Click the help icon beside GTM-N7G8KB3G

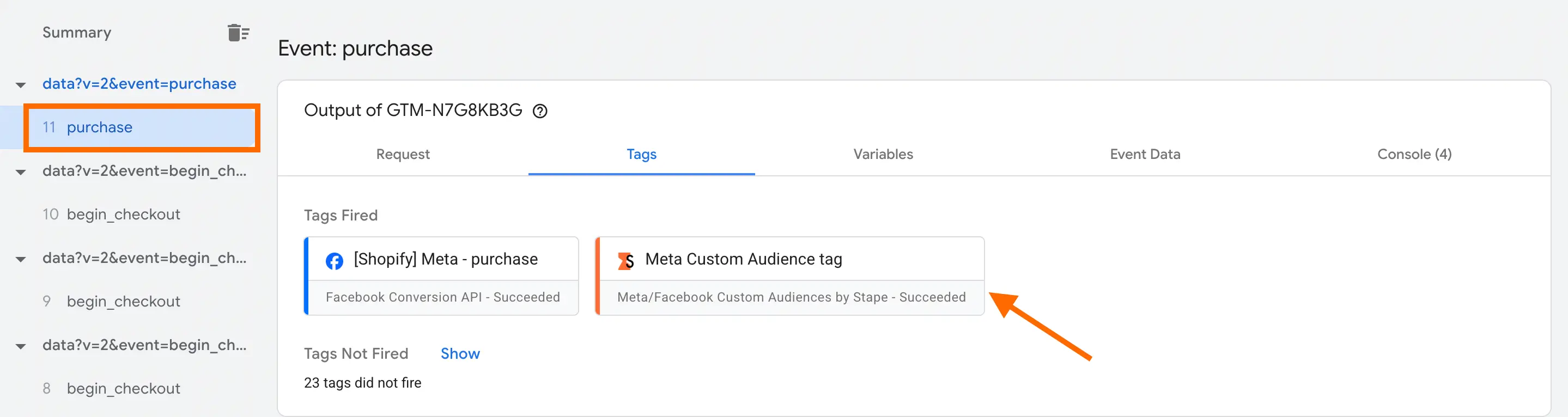coord(540,111)
